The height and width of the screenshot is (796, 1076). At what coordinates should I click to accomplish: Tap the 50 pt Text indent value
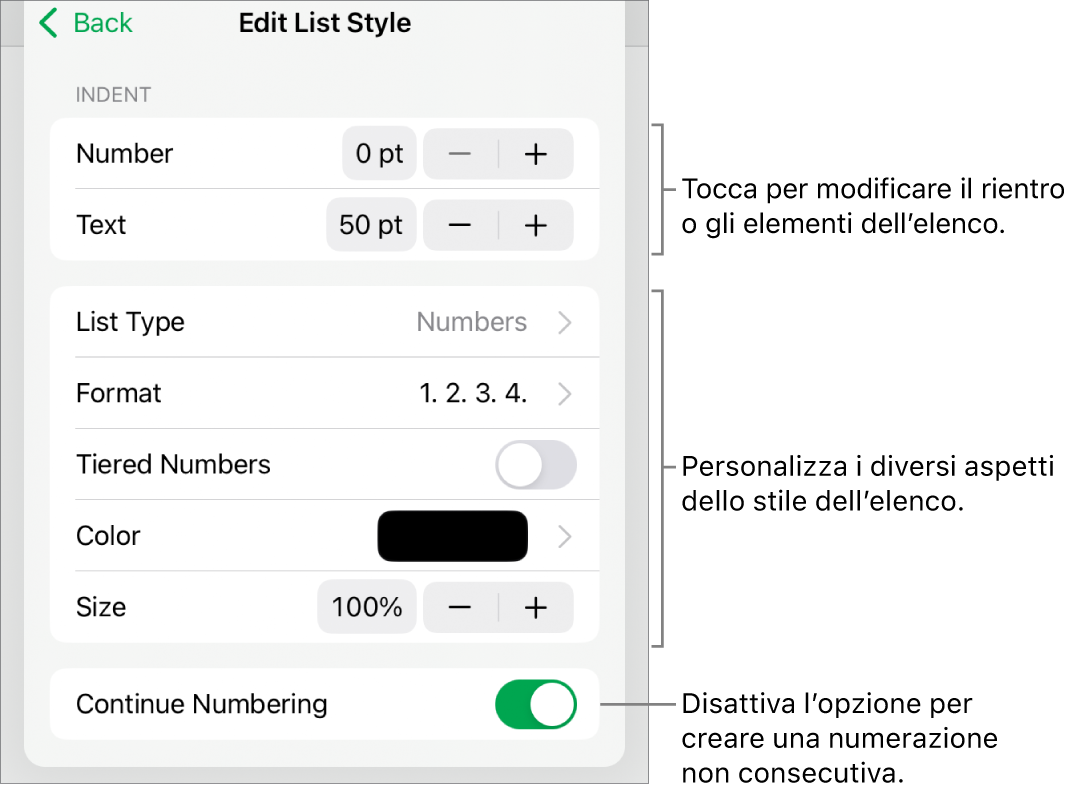[371, 225]
